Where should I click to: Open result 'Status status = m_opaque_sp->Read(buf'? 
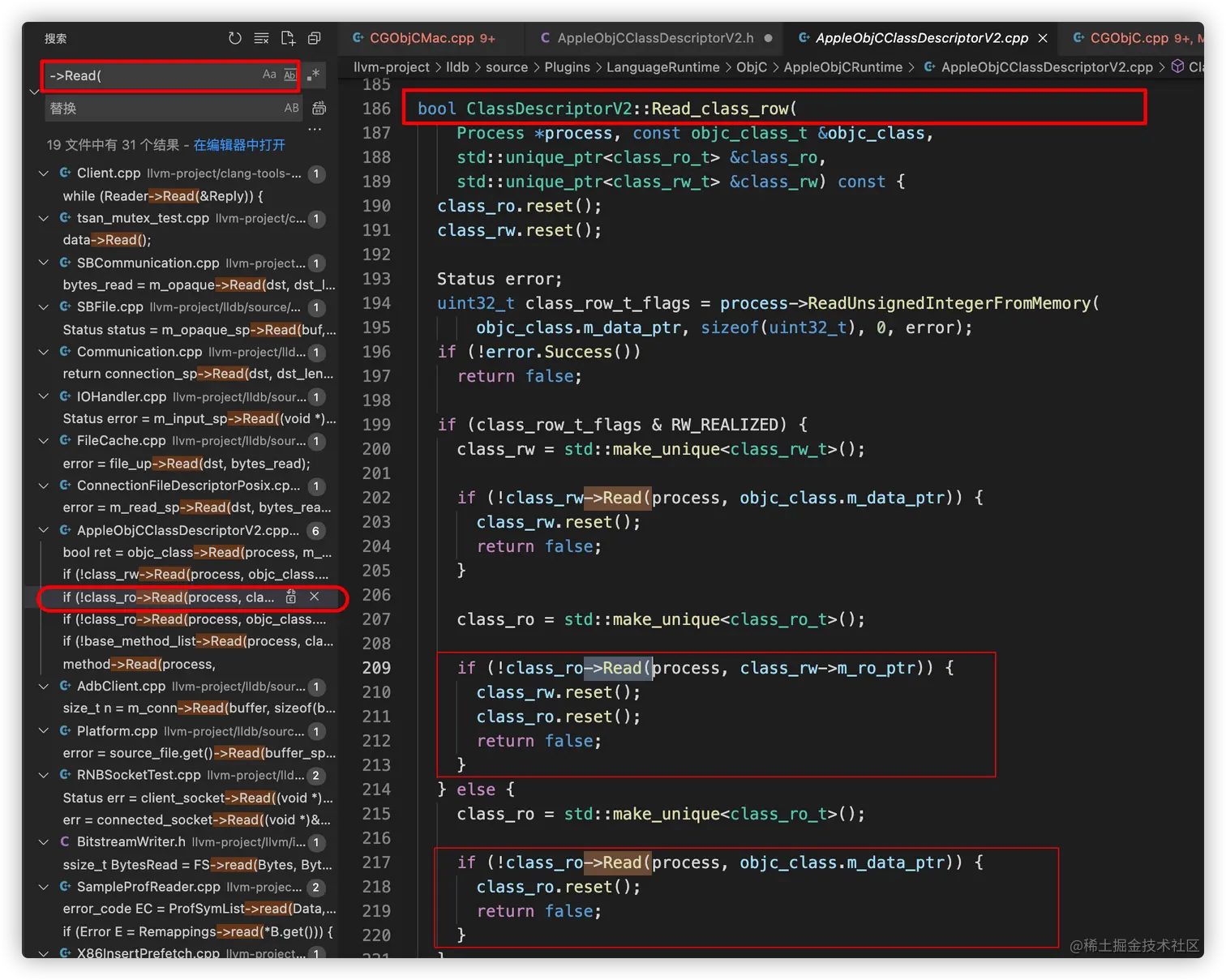(199, 329)
